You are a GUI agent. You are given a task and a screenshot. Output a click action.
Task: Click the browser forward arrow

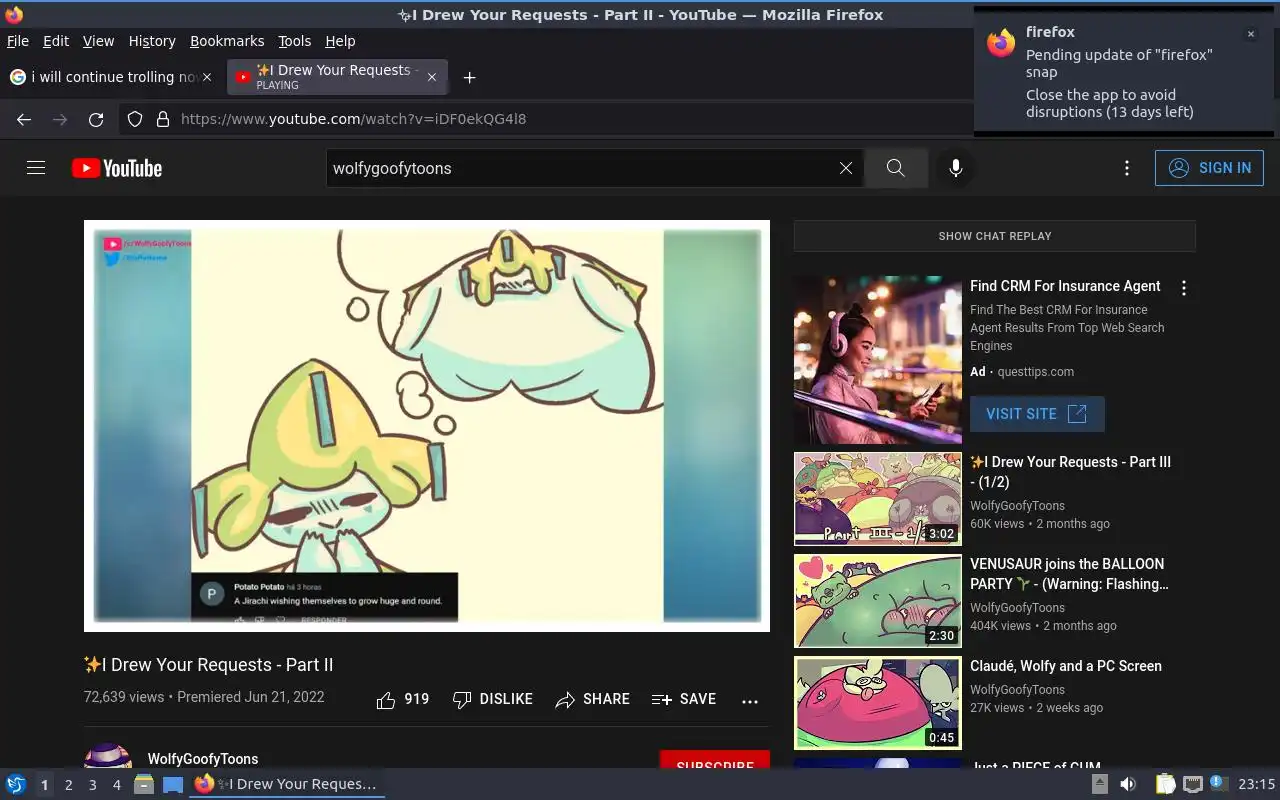pos(60,119)
